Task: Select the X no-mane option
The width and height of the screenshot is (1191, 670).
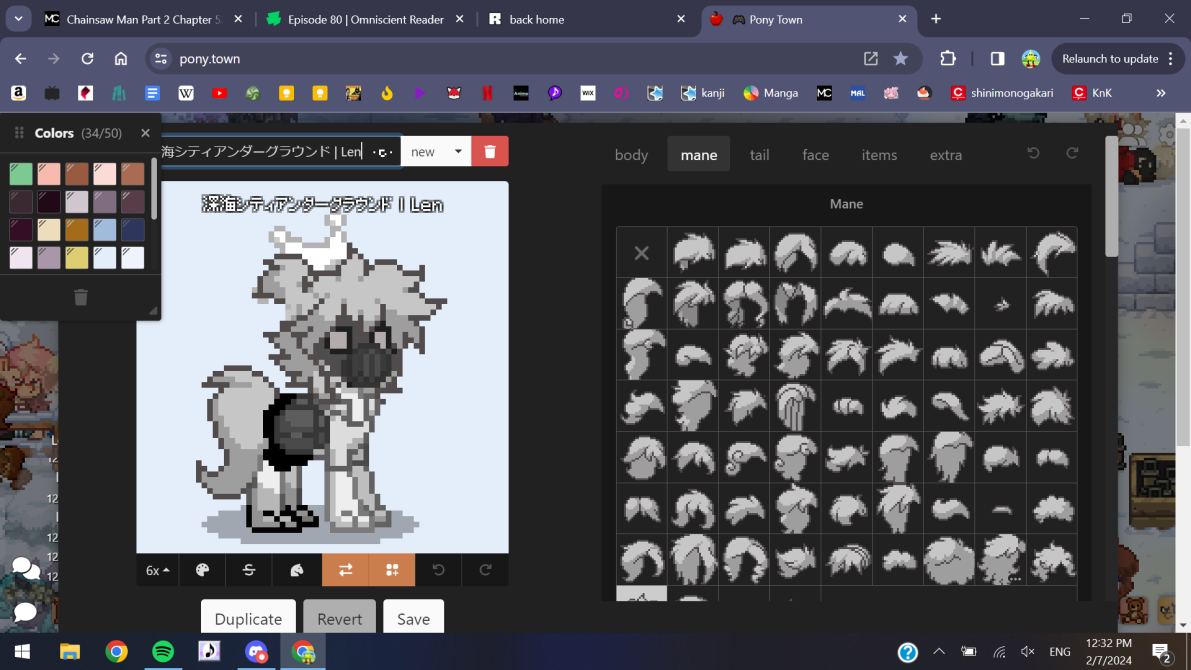Action: [x=642, y=253]
